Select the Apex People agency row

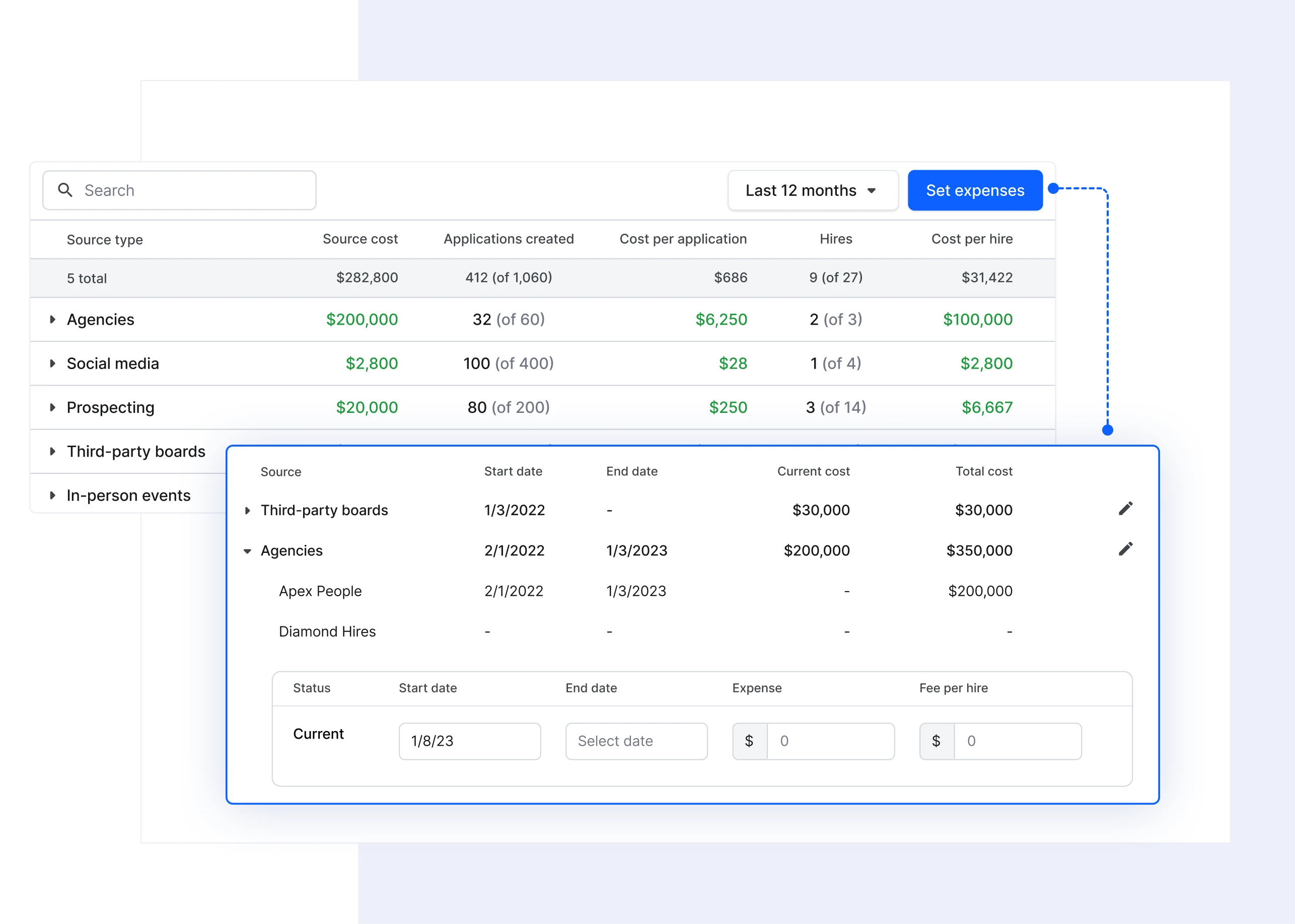click(320, 591)
